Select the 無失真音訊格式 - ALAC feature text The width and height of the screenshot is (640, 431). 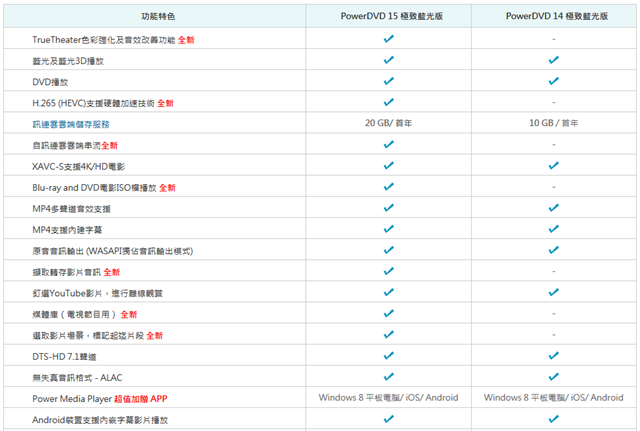(x=77, y=378)
